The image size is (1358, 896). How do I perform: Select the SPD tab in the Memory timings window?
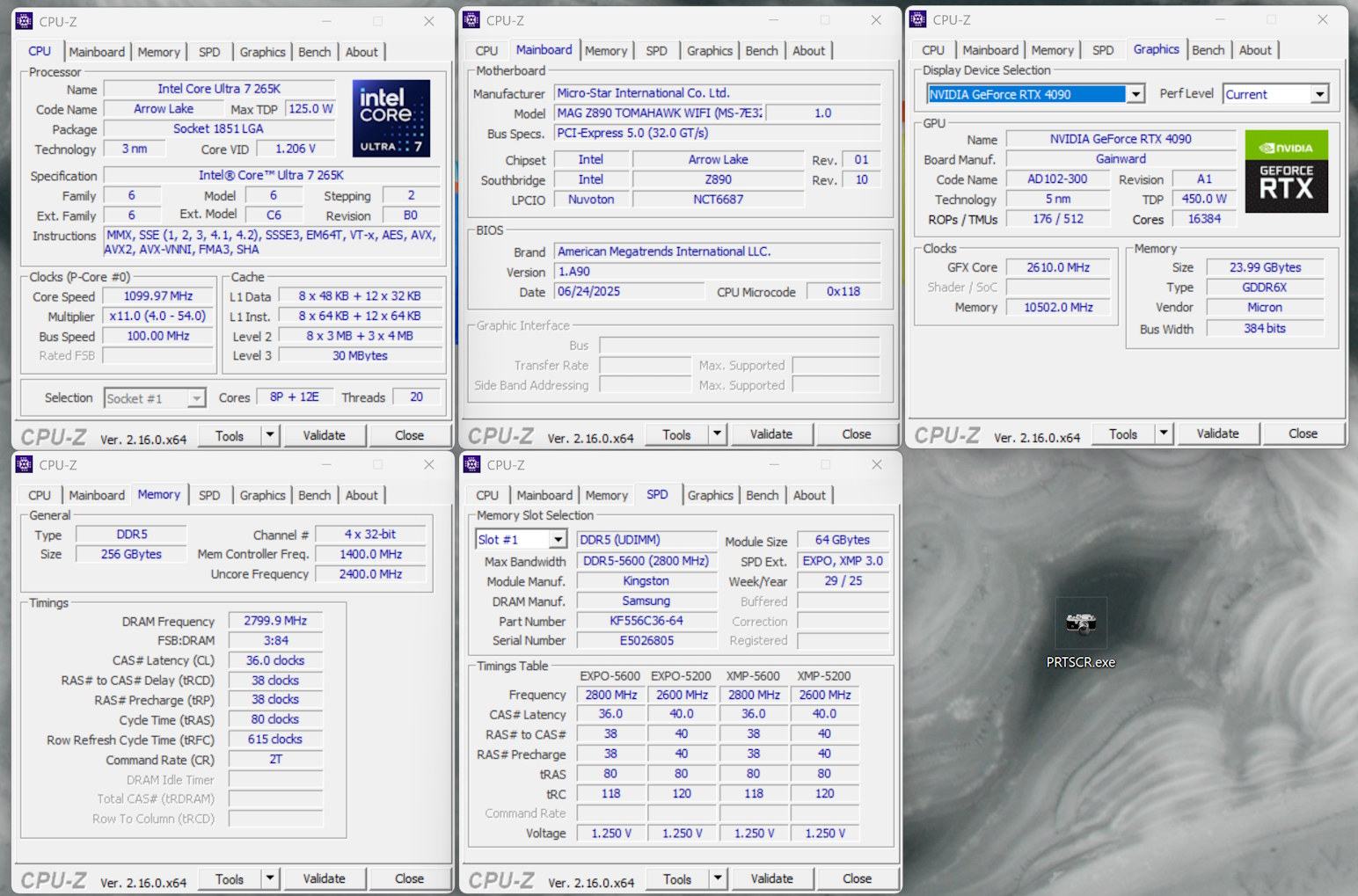pos(209,495)
